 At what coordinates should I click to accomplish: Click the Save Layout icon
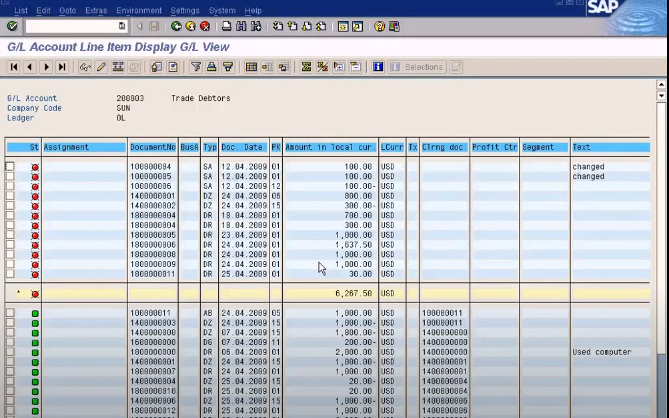tap(284, 67)
